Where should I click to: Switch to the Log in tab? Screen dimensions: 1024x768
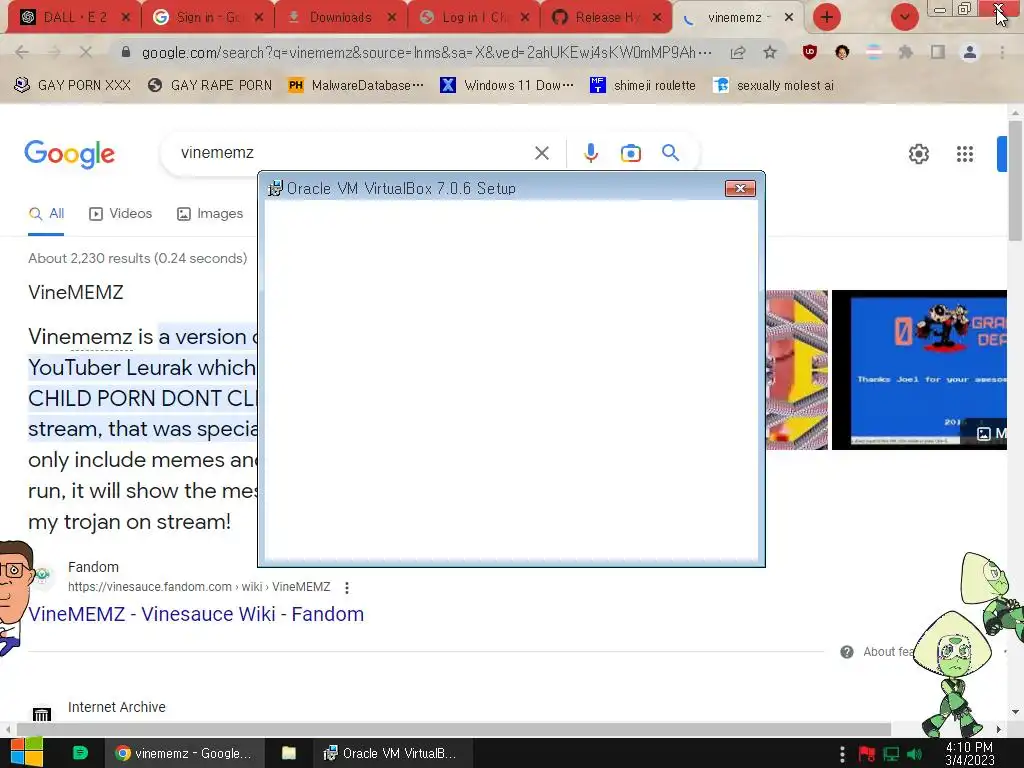click(x=464, y=17)
